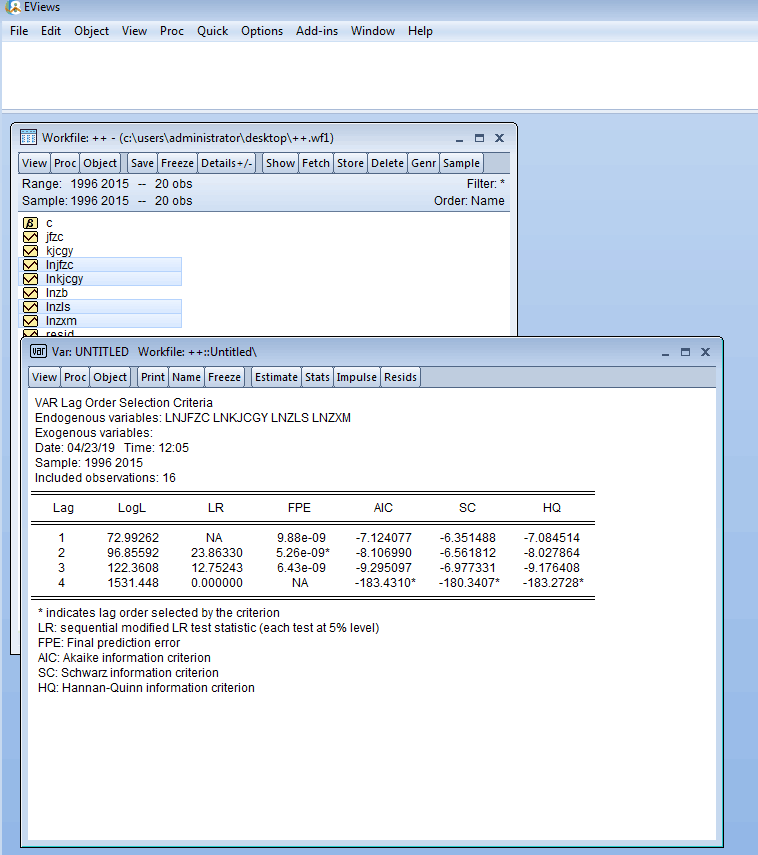Image resolution: width=758 pixels, height=855 pixels.
Task: Click SC value -6.977331
Action: pyautogui.click(x=467, y=568)
